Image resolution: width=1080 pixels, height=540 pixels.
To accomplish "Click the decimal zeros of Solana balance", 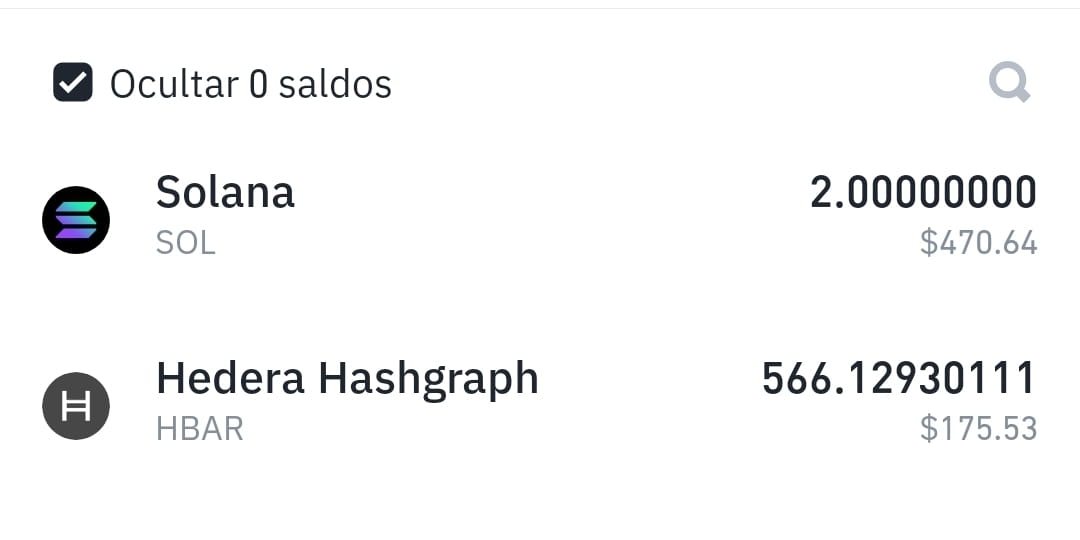I will [942, 192].
